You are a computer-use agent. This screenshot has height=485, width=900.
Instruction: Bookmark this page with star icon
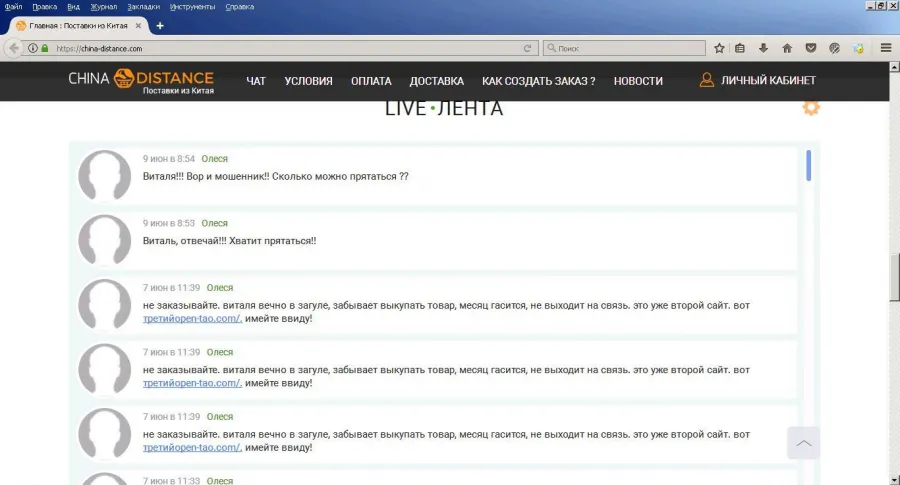tap(719, 48)
